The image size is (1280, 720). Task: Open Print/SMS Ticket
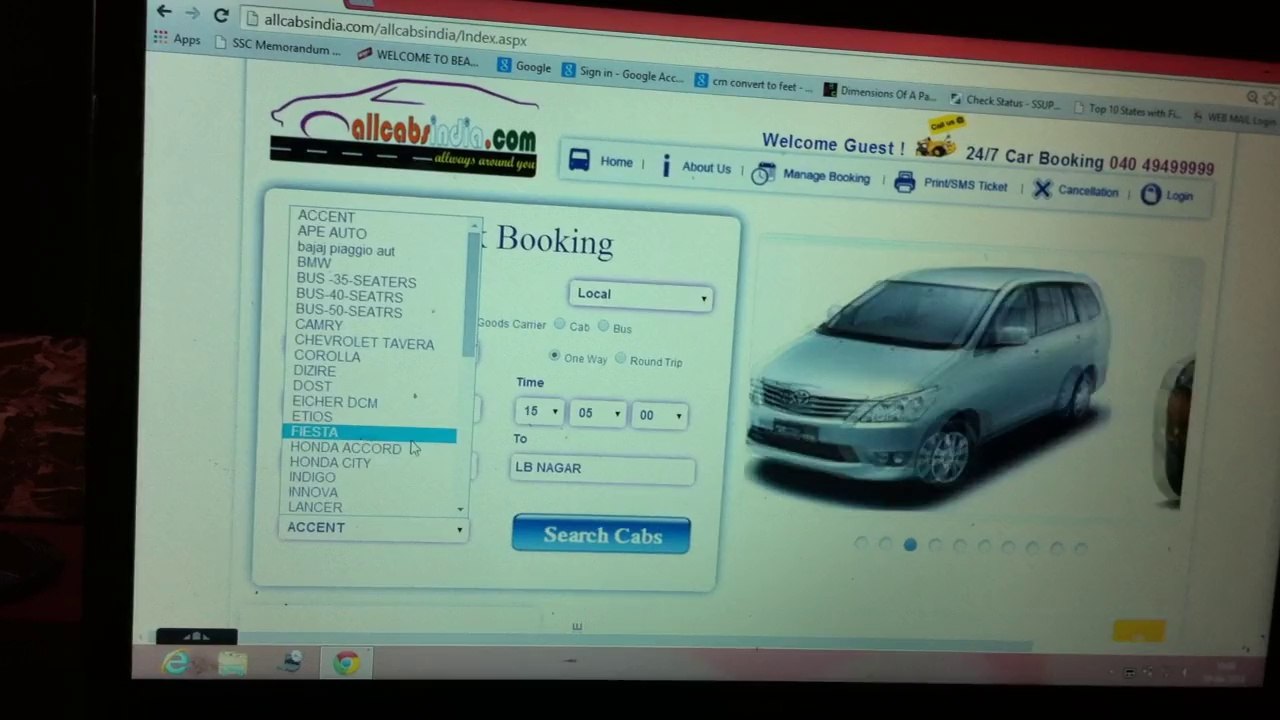[965, 185]
